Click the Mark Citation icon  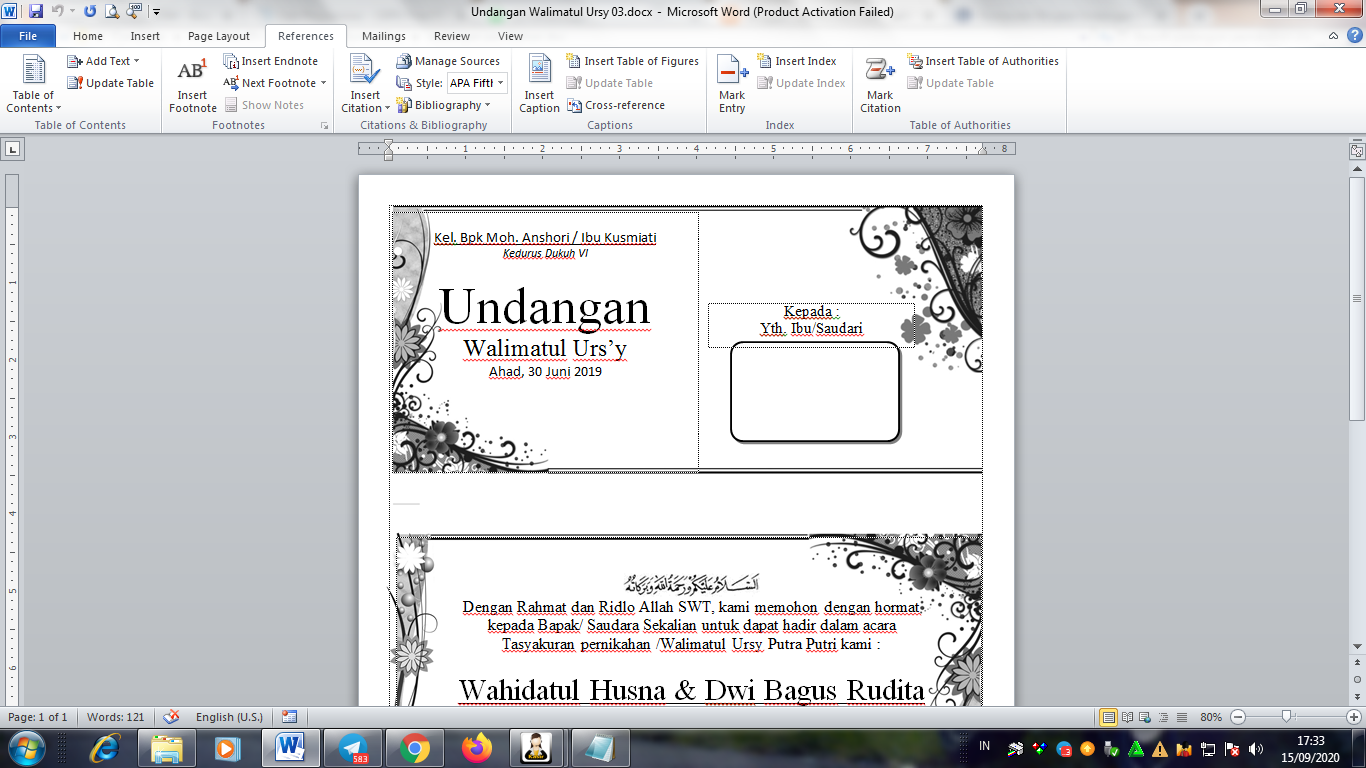click(880, 72)
